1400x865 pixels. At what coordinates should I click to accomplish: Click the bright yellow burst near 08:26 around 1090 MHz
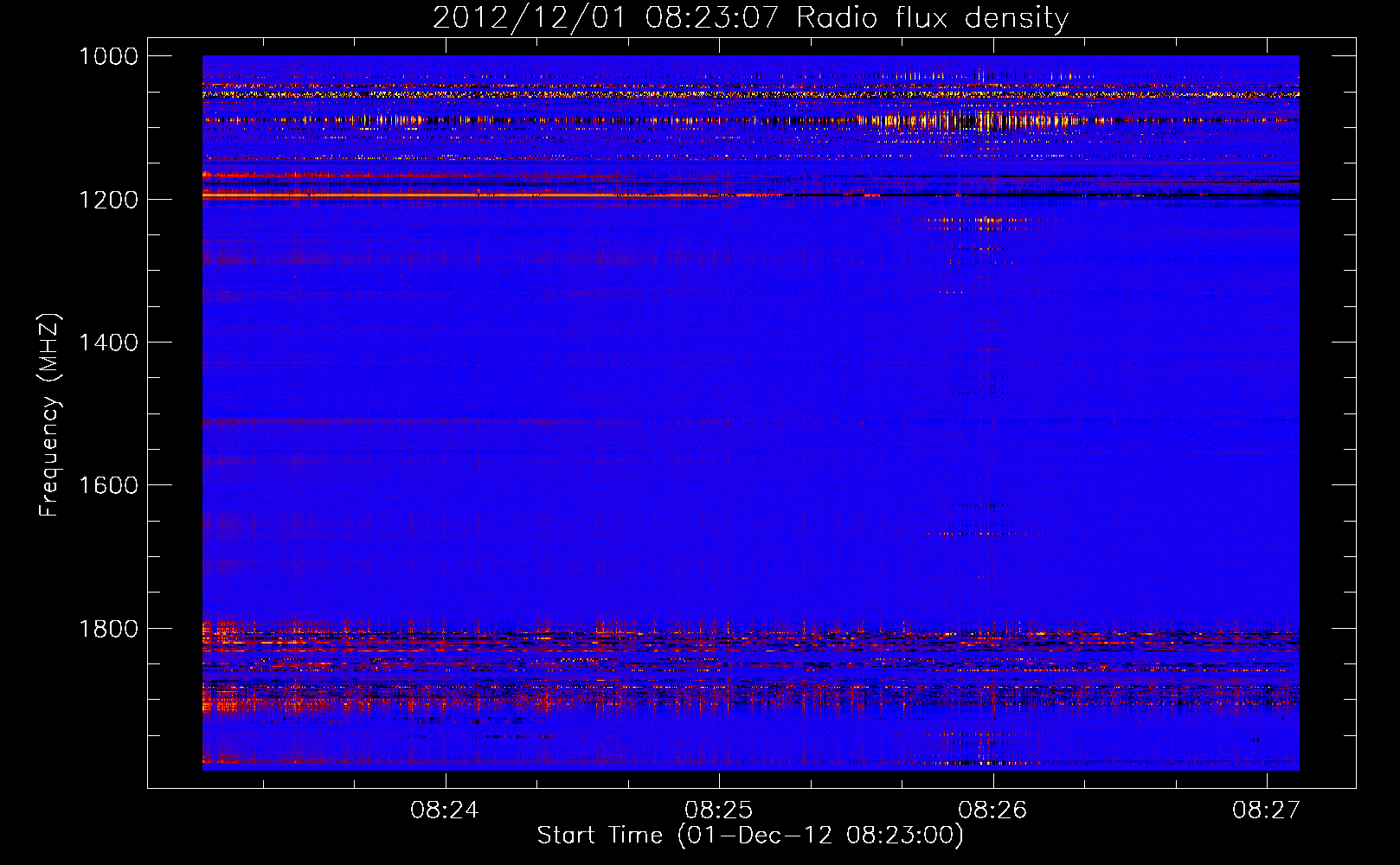coord(982,120)
